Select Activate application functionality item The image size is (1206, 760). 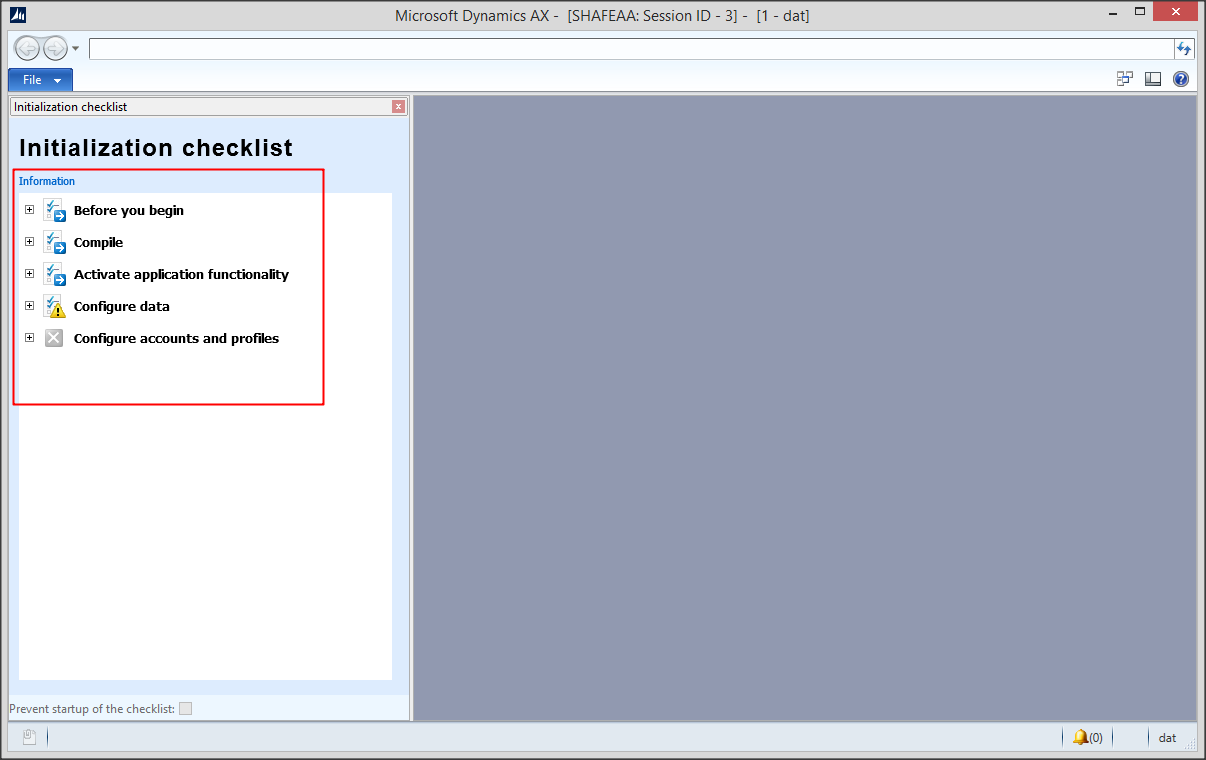(x=181, y=275)
